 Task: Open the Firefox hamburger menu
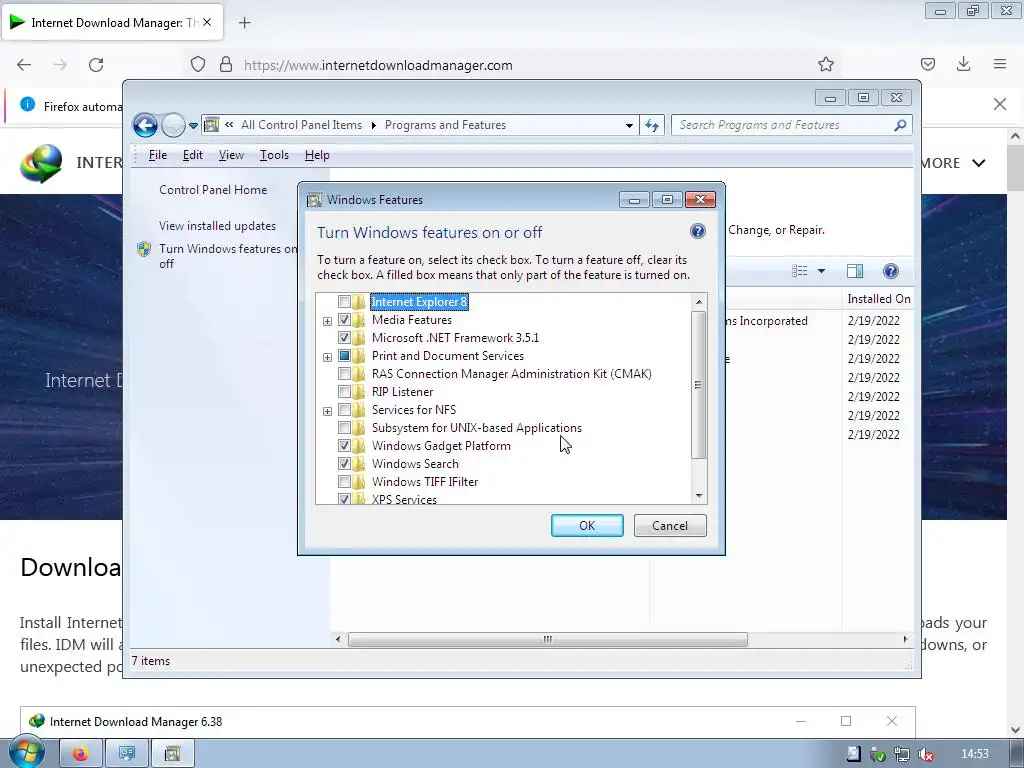(x=1000, y=64)
